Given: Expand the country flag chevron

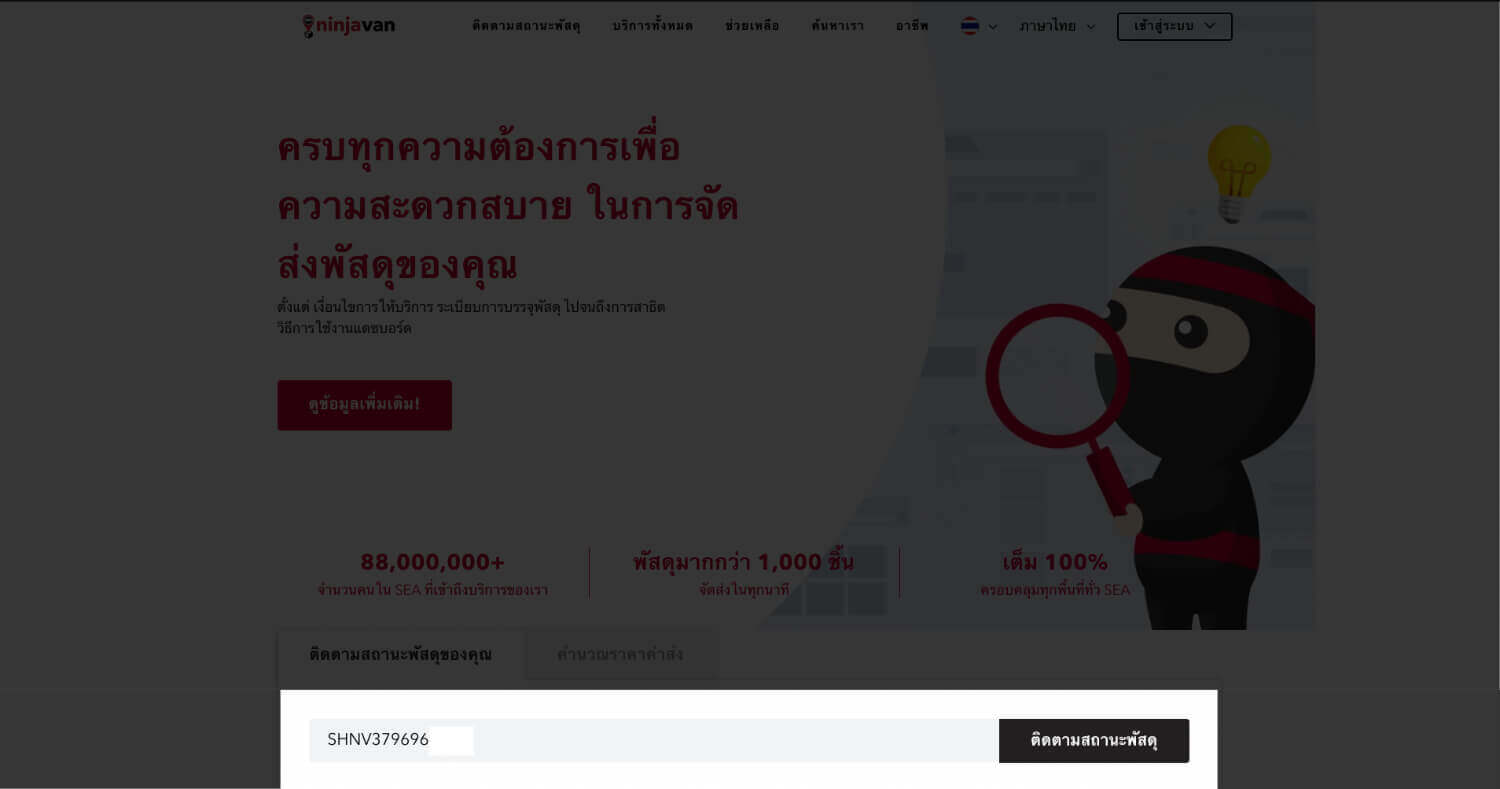Looking at the screenshot, I should (x=993, y=27).
